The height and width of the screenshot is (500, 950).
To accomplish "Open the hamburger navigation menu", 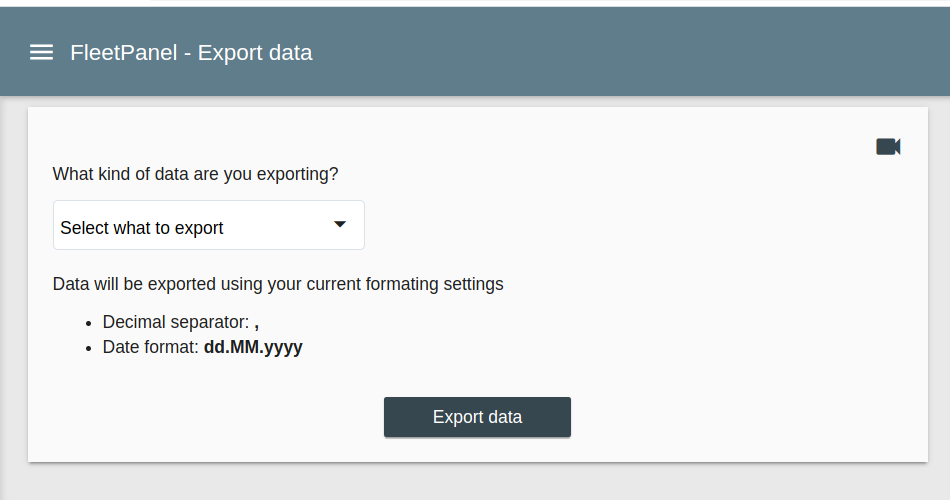I will 41,52.
